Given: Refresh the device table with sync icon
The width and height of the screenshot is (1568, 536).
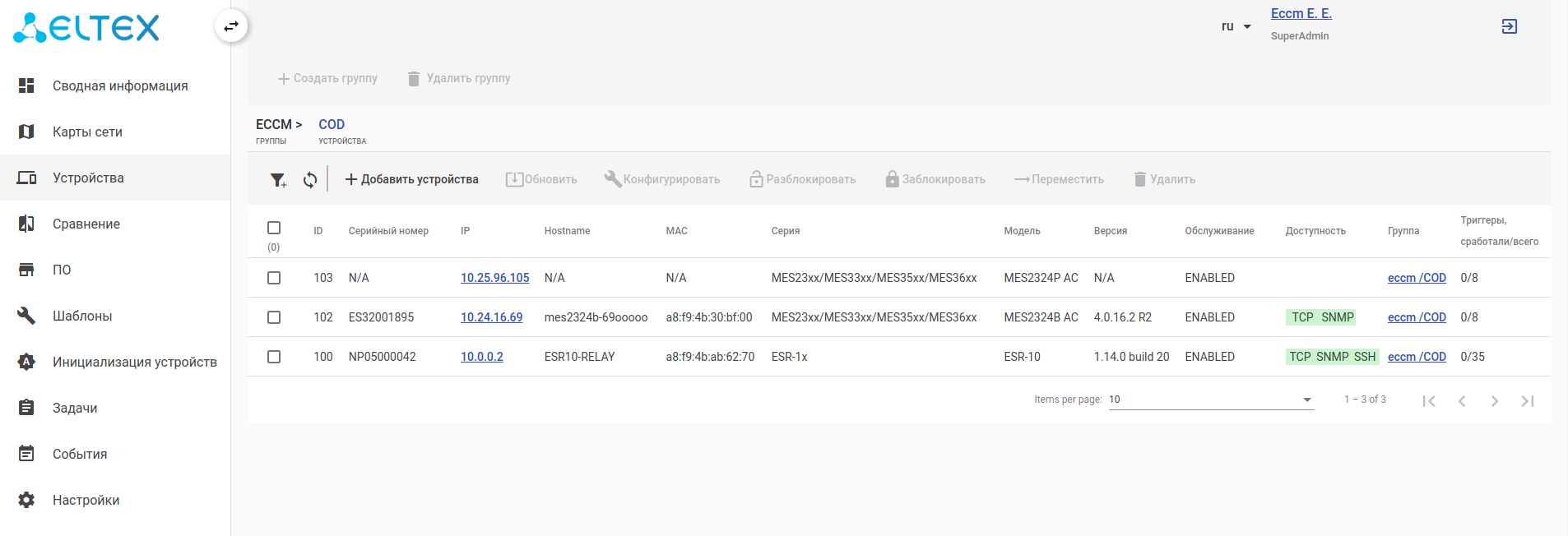Looking at the screenshot, I should 310,179.
